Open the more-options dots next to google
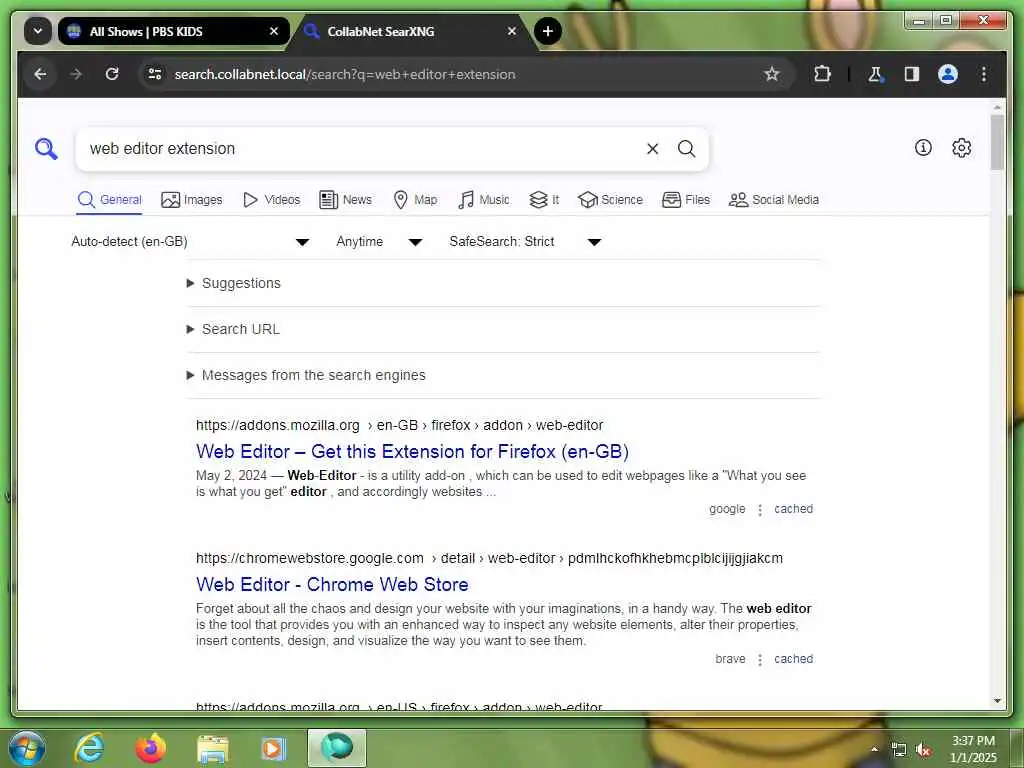 coord(760,509)
